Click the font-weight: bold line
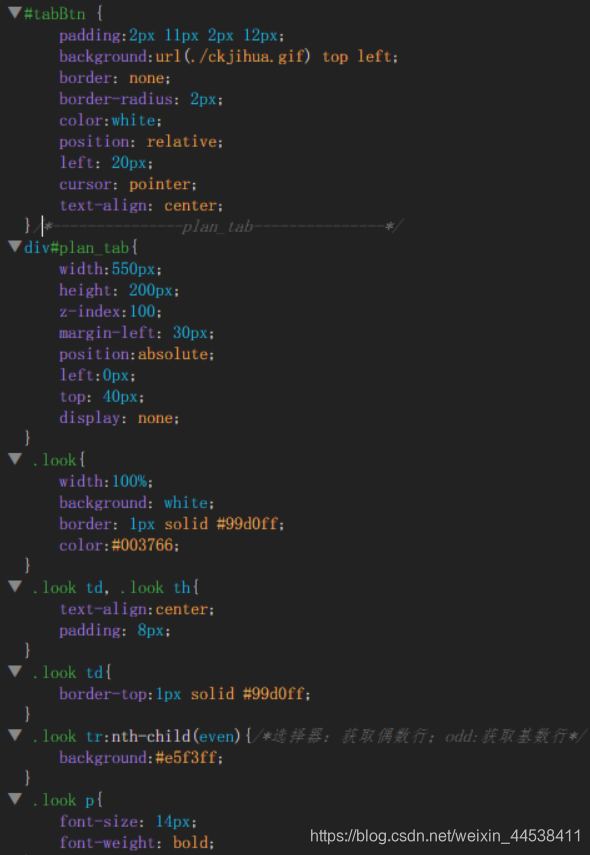Viewport: 590px width, 855px height. click(136, 842)
